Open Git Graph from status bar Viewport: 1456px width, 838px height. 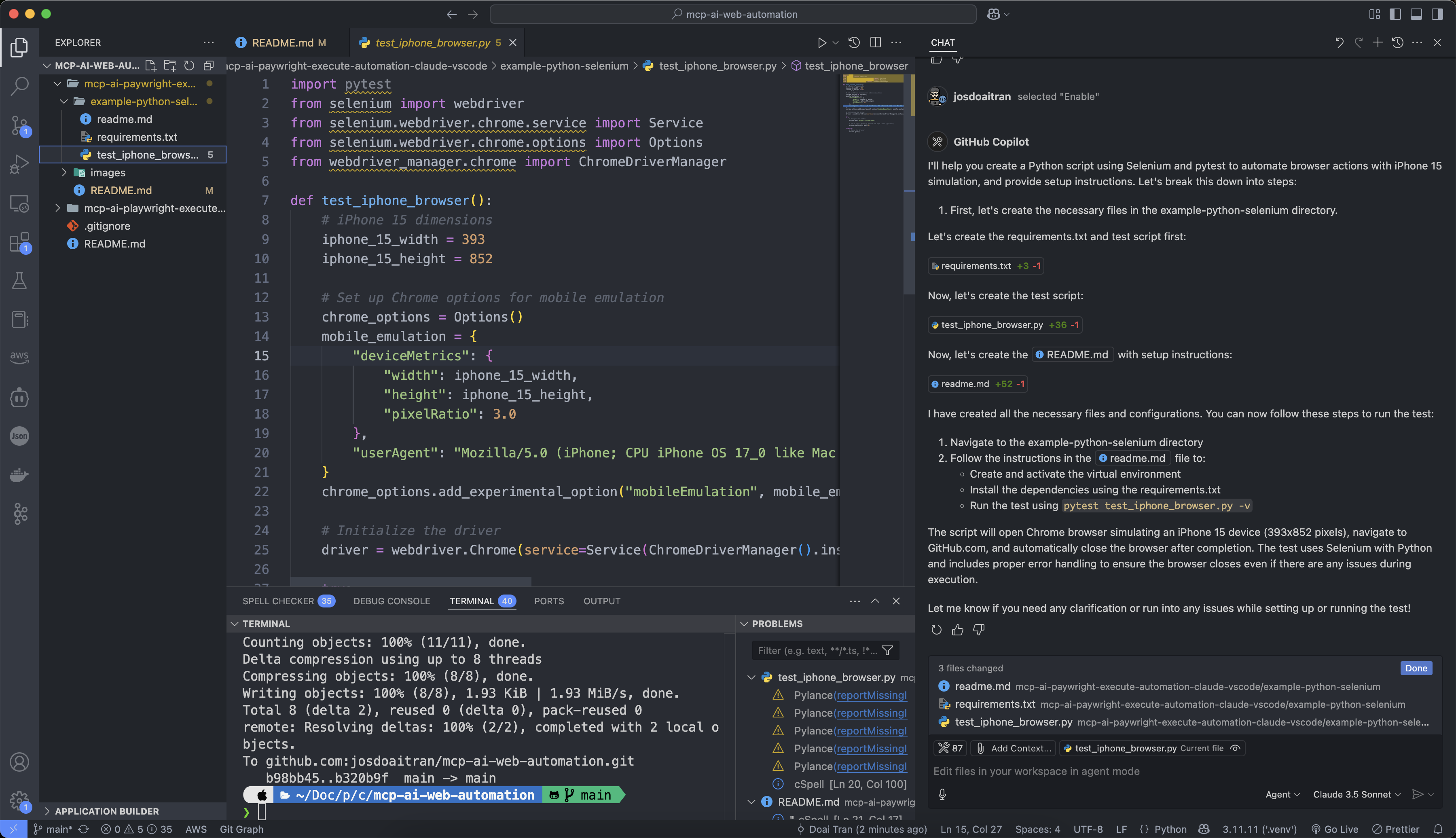click(242, 829)
